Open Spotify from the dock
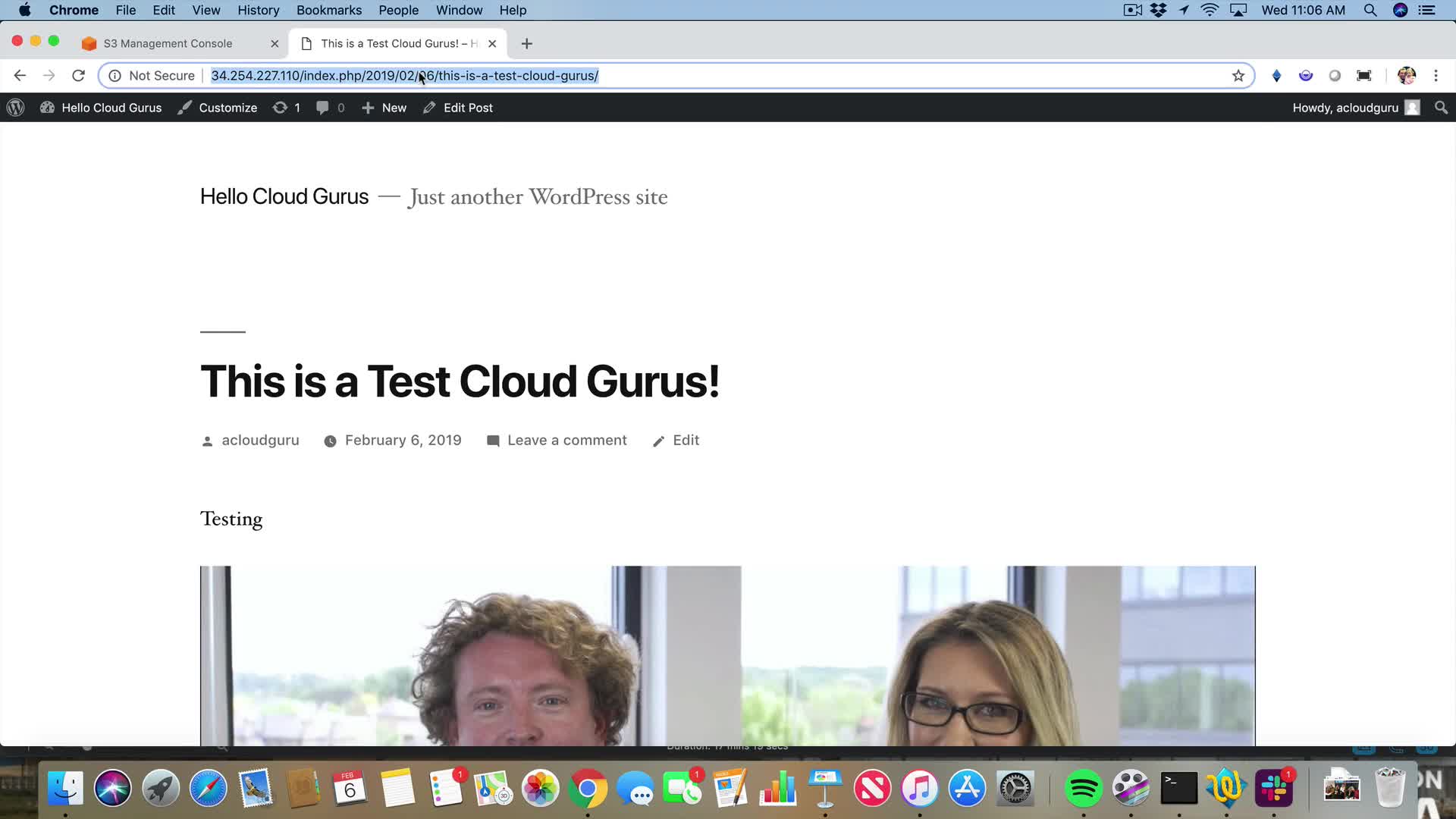 1083,789
